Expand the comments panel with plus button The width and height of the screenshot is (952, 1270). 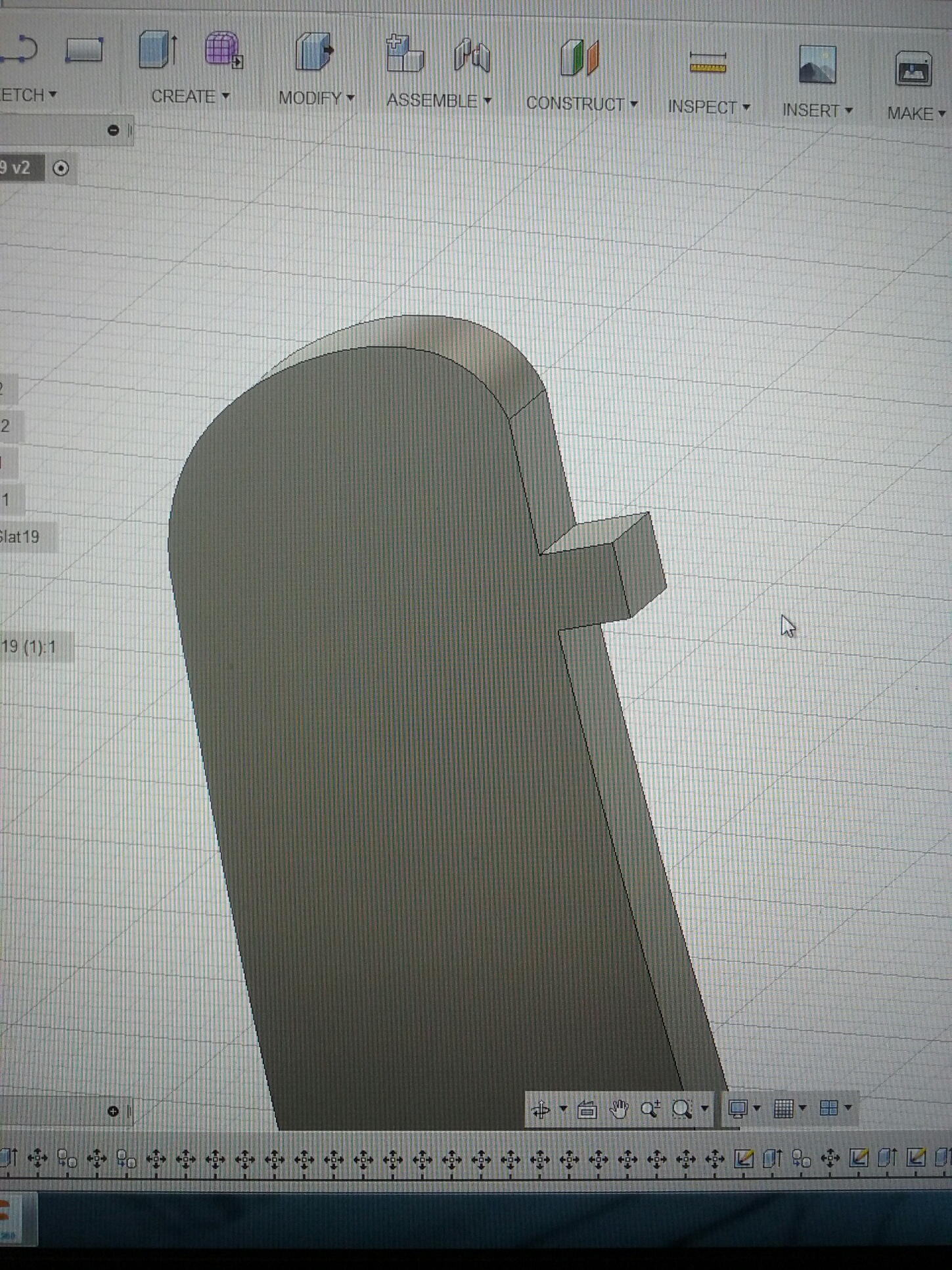[113, 1112]
